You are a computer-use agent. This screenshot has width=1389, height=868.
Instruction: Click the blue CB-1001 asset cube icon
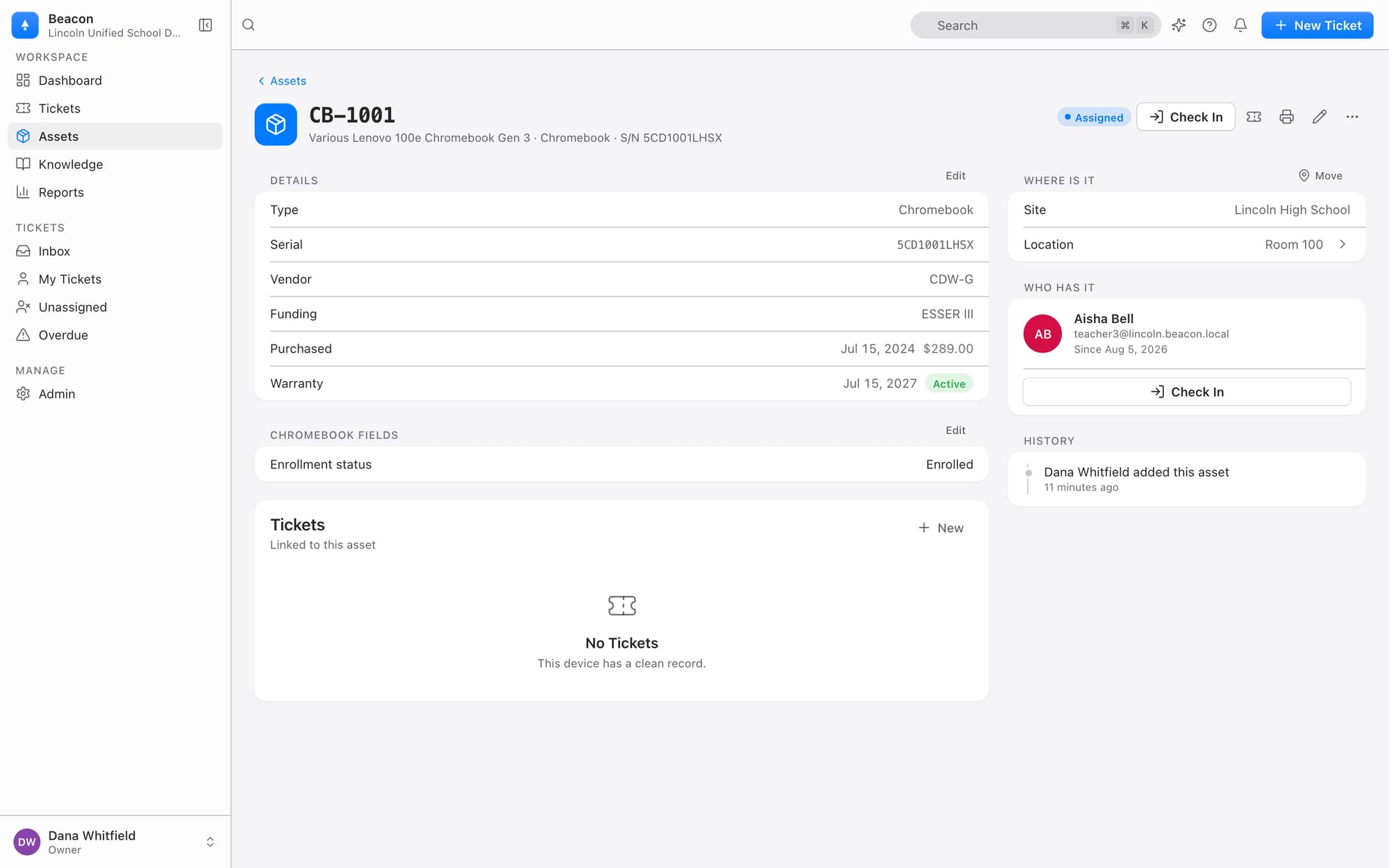coord(276,124)
